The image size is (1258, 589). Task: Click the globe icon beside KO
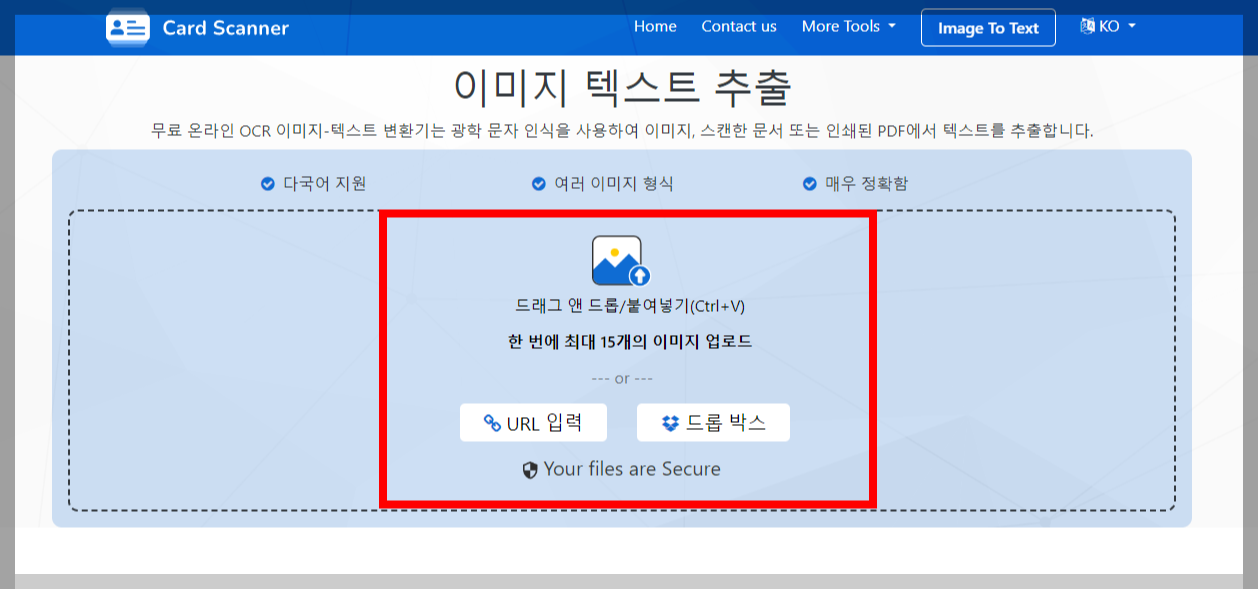1087,26
